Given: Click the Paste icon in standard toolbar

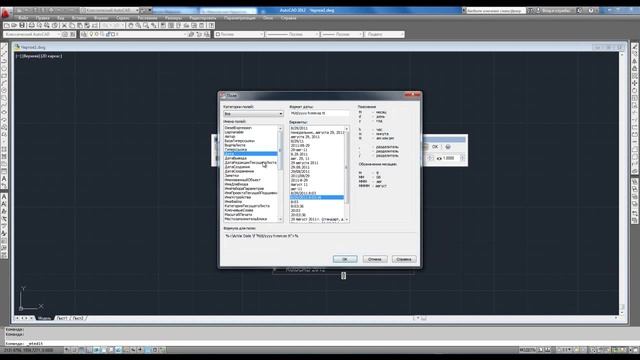Looking at the screenshot, I should pyautogui.click(x=80, y=25).
